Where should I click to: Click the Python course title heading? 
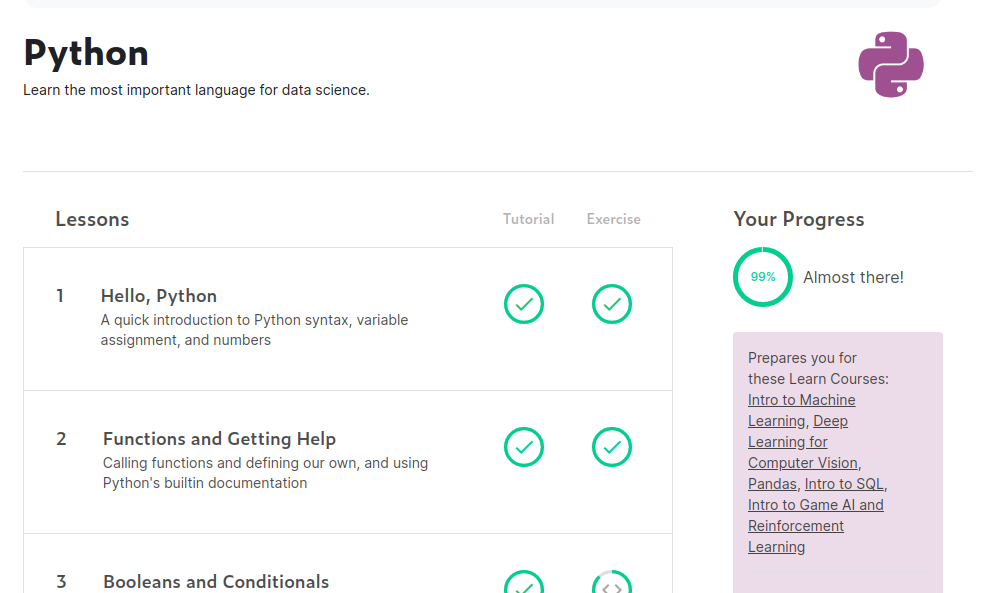pyautogui.click(x=86, y=53)
